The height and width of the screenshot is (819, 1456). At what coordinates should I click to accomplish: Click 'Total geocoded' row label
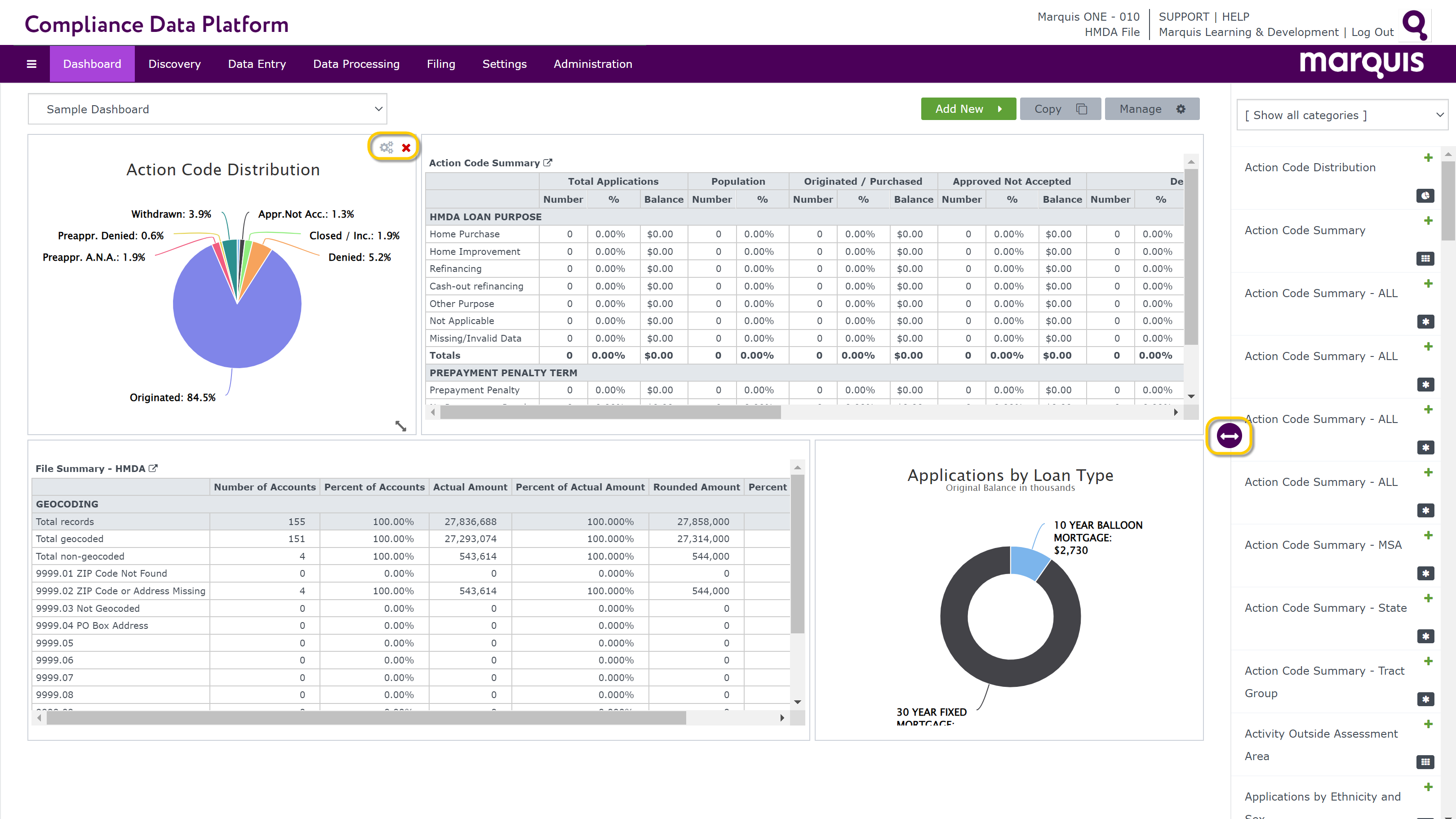[x=70, y=539]
